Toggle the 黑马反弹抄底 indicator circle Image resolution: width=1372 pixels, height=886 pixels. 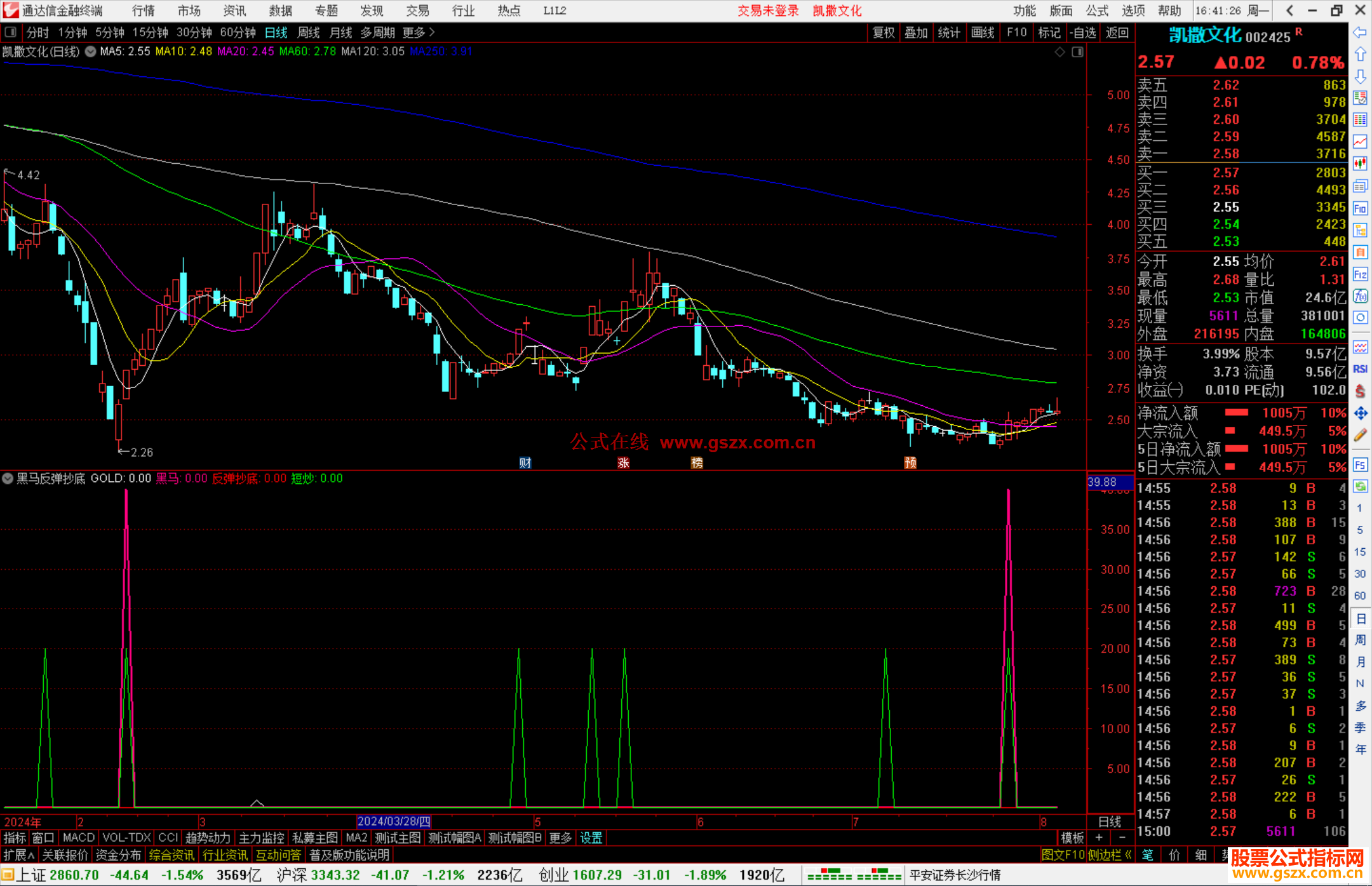click(8, 478)
